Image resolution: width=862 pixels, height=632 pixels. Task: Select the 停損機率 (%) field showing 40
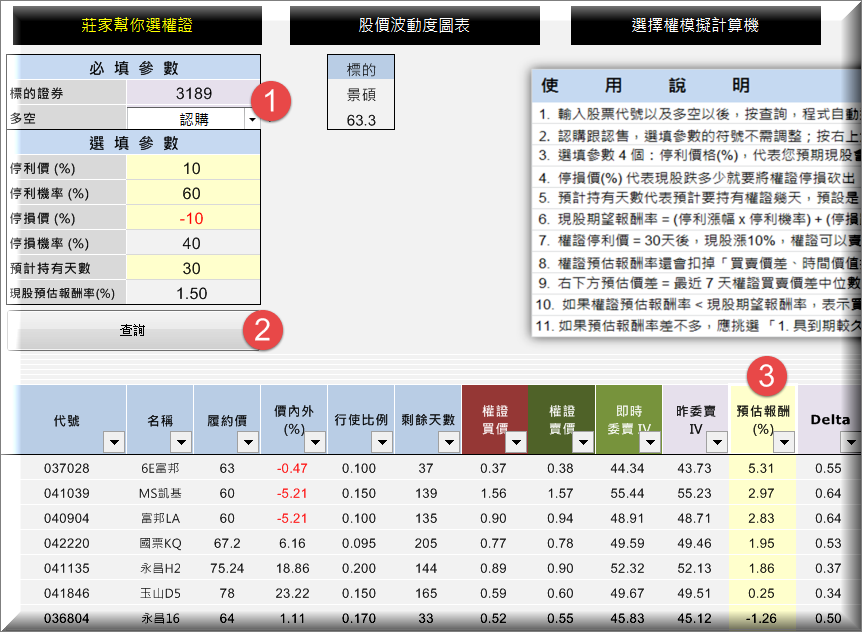tap(193, 243)
